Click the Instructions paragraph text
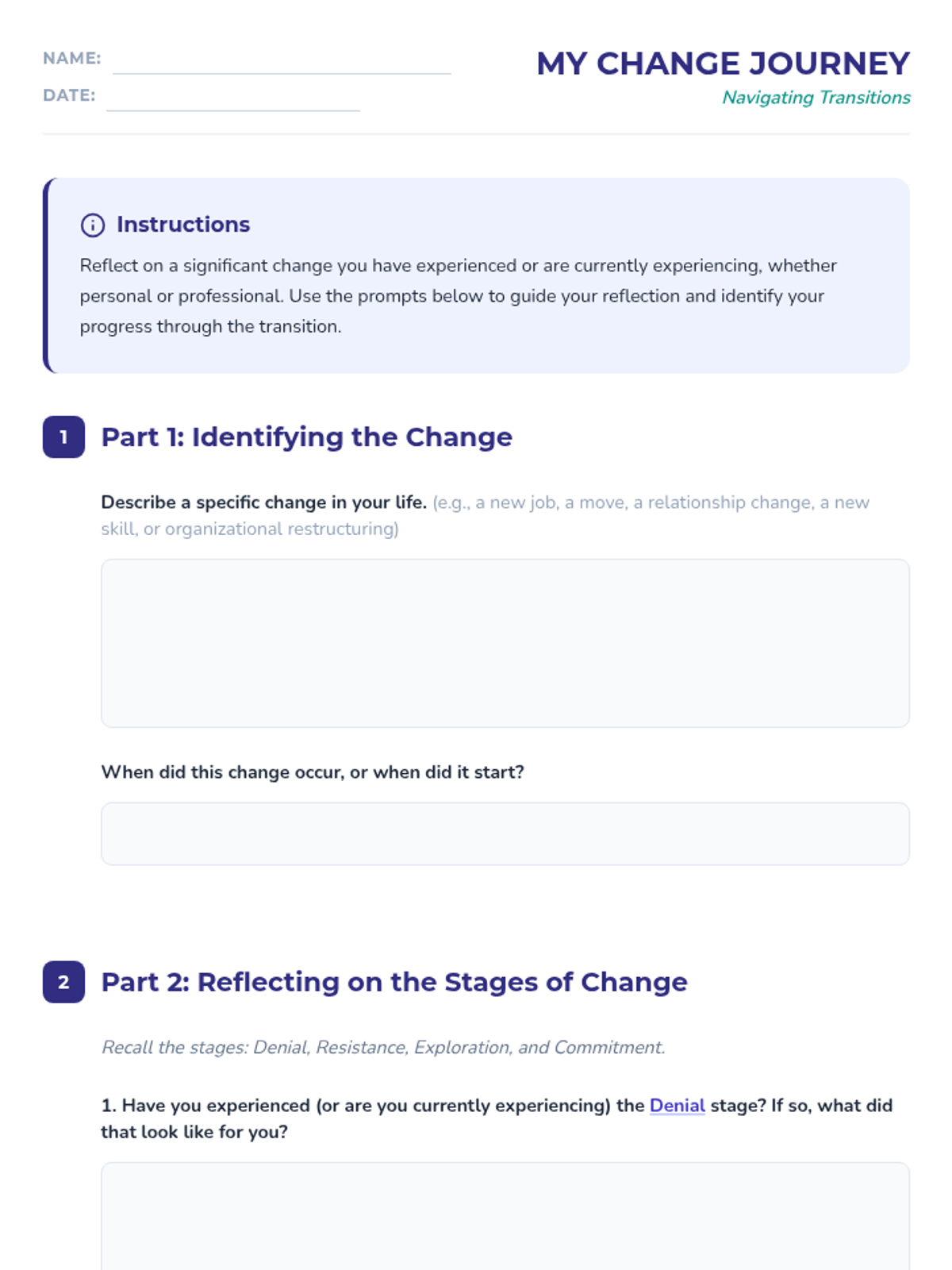The image size is (952, 1270). pos(459,296)
